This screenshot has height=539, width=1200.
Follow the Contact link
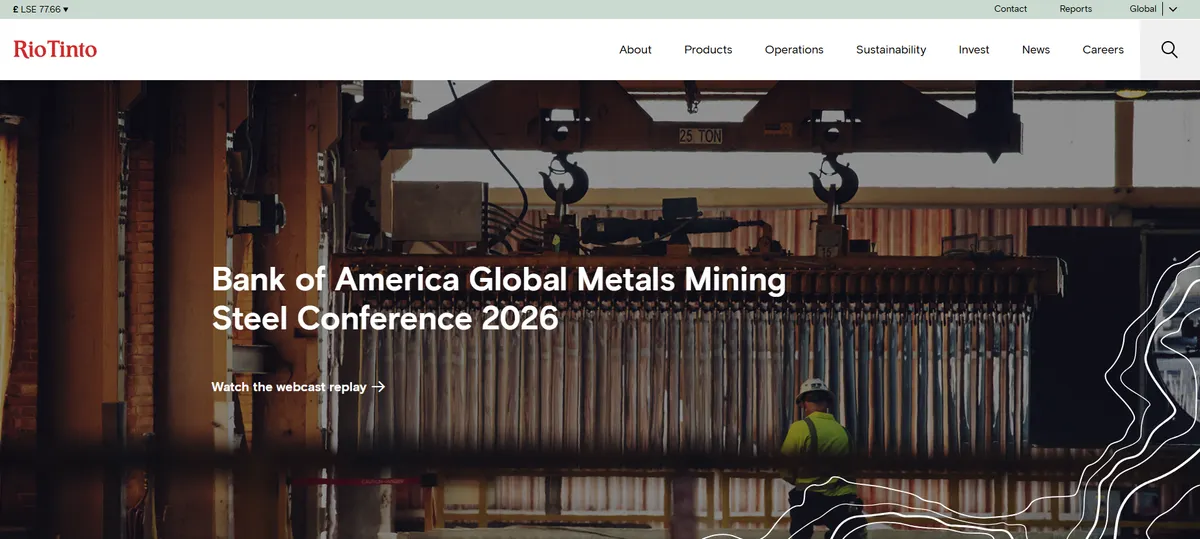click(x=1010, y=9)
